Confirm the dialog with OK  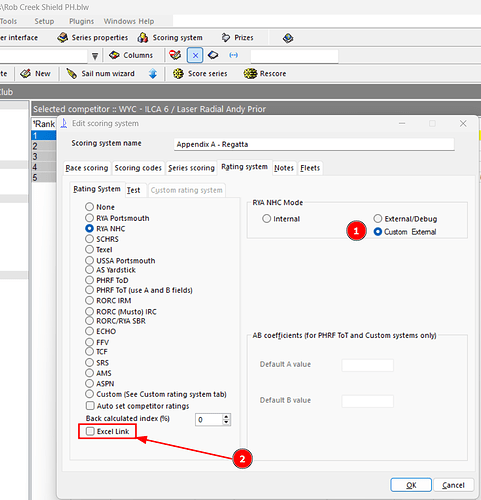tap(411, 485)
